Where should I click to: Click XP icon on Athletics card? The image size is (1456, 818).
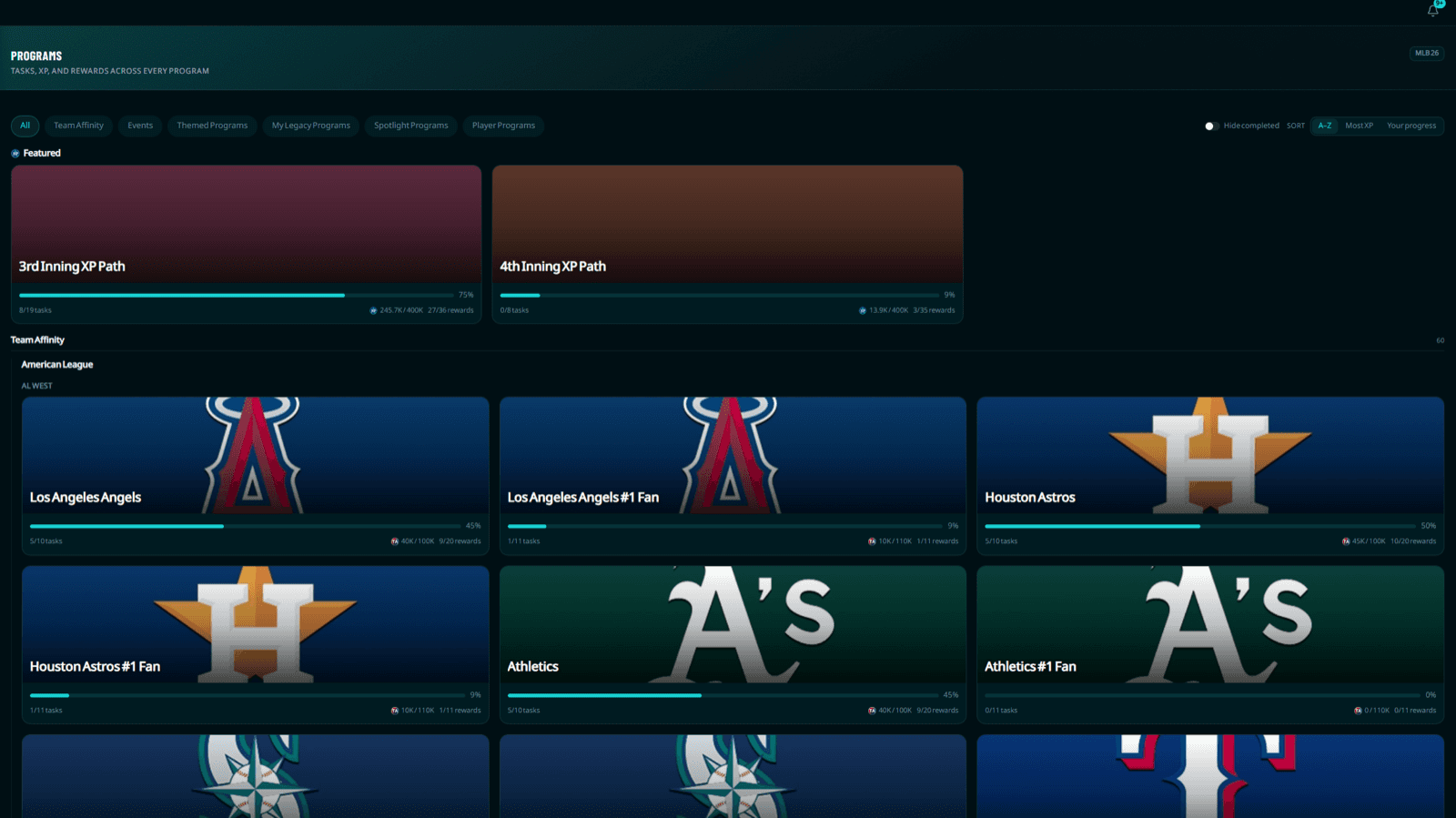click(872, 711)
